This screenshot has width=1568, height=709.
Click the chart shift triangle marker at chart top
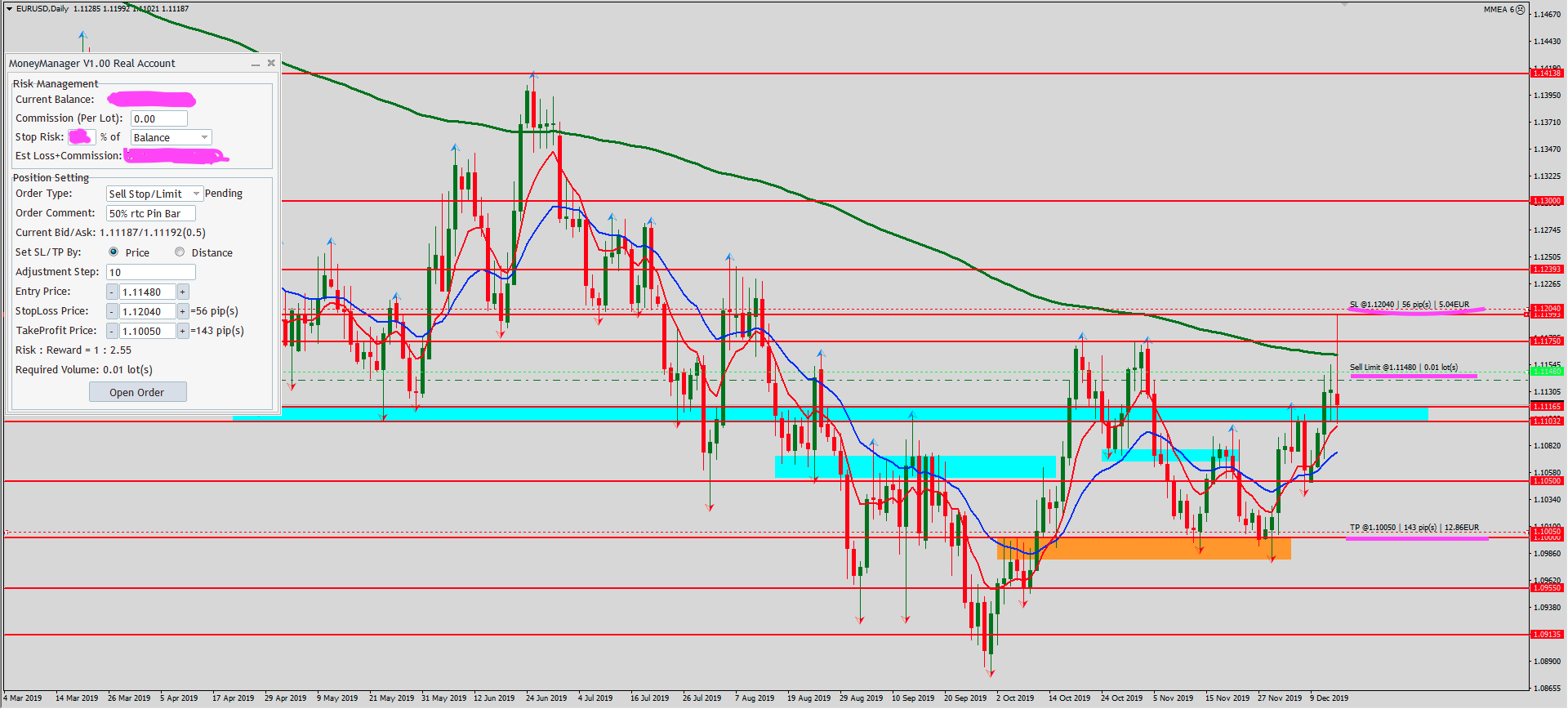[1344, 4]
